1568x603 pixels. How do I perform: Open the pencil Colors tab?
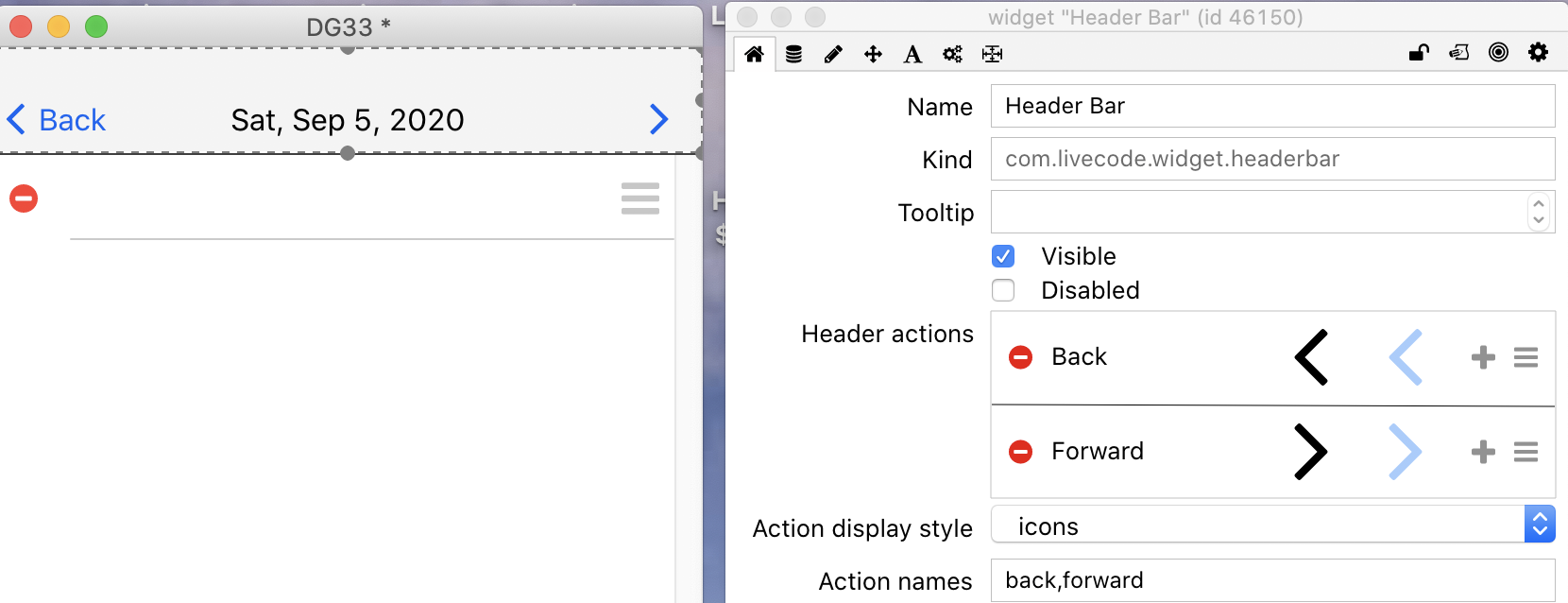pos(833,54)
